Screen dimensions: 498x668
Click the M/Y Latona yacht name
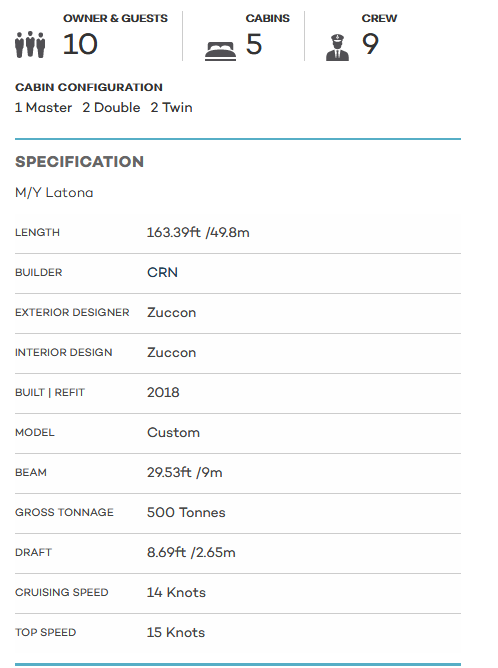(x=54, y=193)
